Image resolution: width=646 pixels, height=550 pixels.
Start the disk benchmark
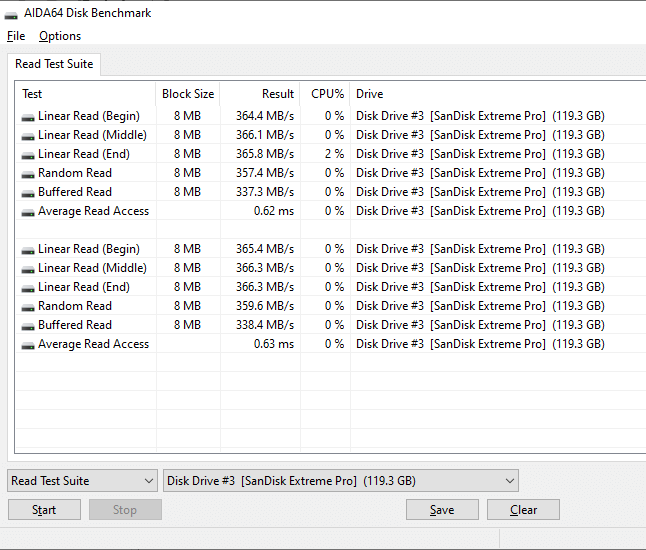(44, 510)
